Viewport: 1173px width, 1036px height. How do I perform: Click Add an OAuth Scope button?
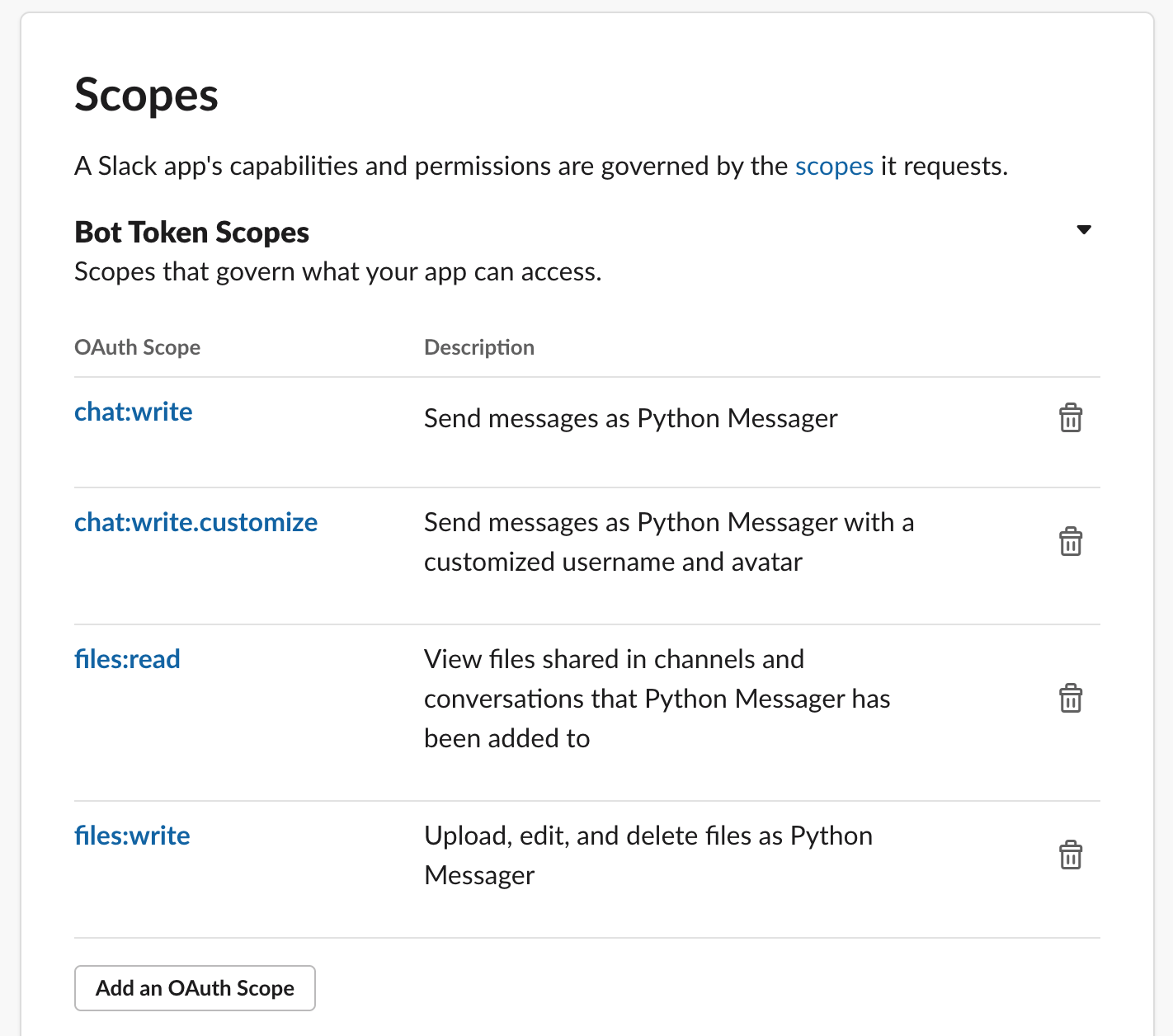pyautogui.click(x=195, y=987)
